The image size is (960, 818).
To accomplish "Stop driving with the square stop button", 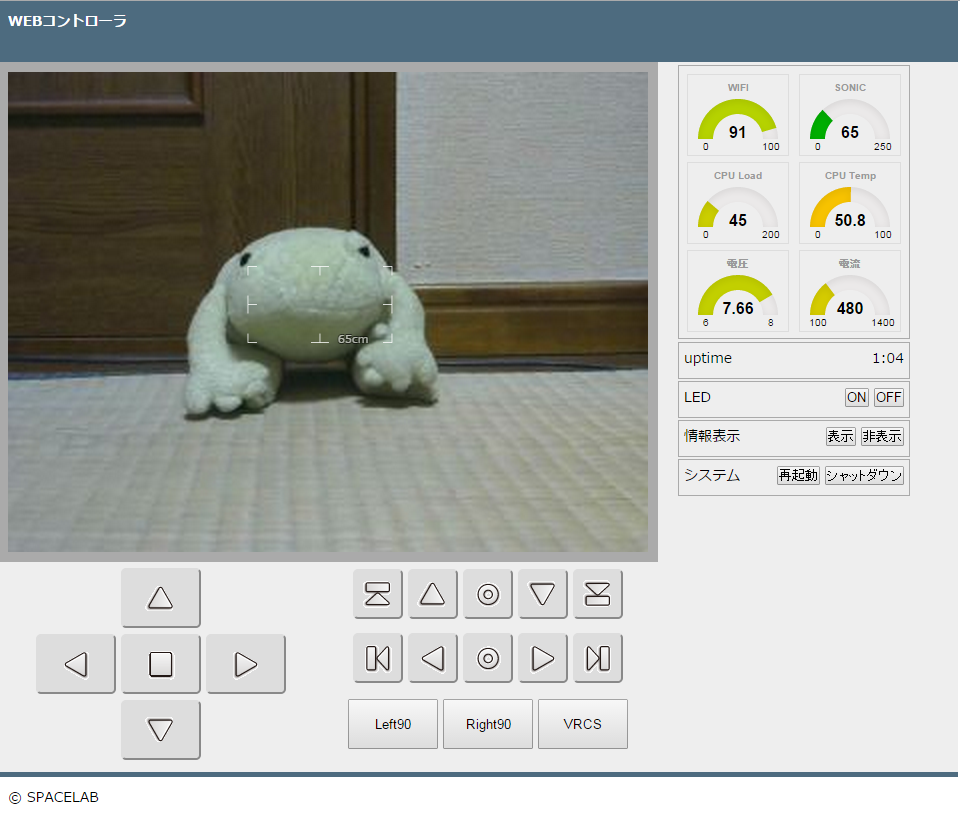I will 160,664.
